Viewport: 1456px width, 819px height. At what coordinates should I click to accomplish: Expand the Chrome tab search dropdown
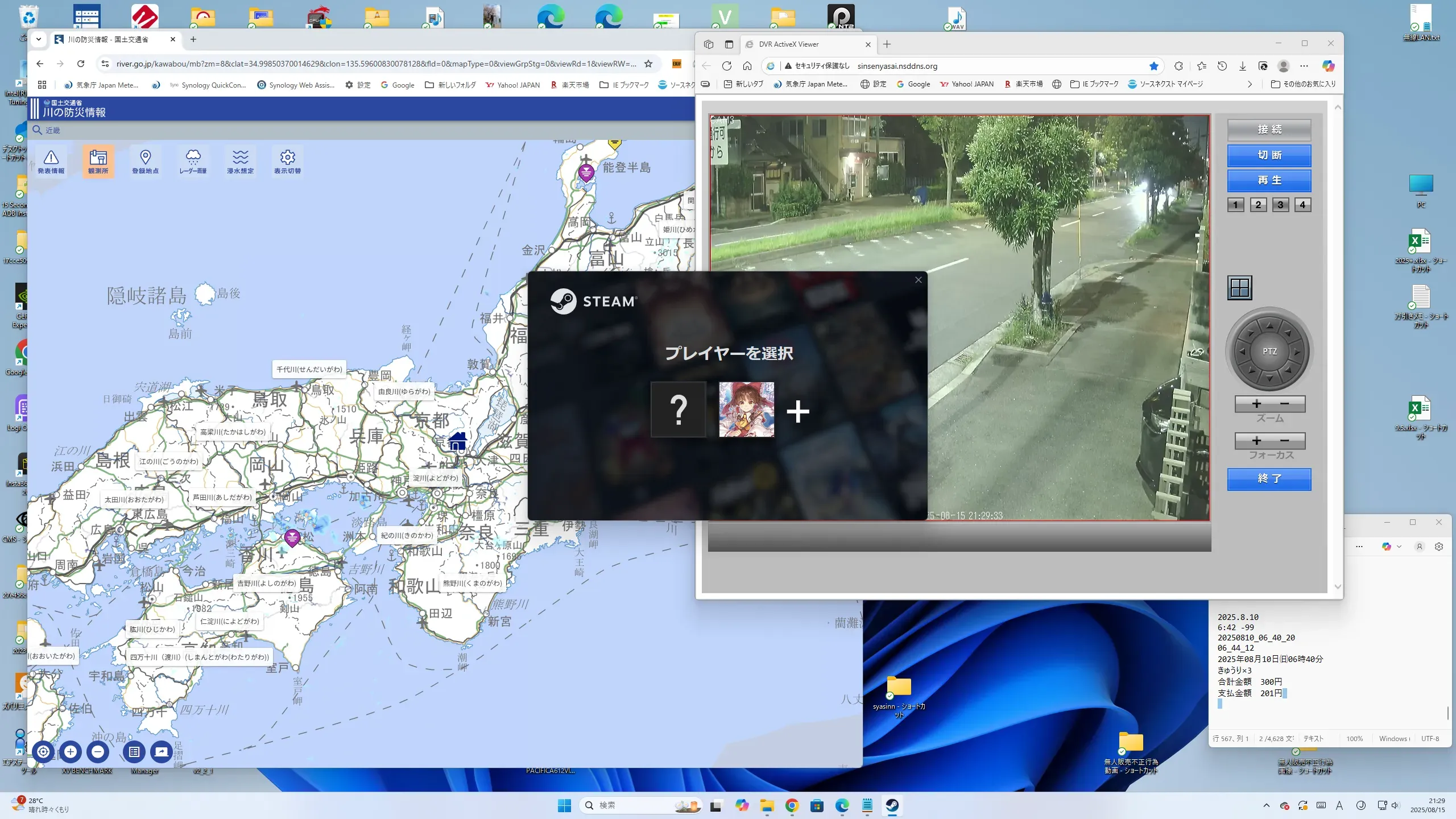38,39
